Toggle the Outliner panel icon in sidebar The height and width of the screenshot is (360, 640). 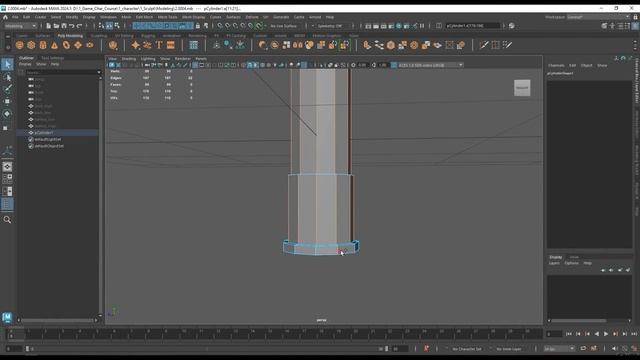pos(7,204)
